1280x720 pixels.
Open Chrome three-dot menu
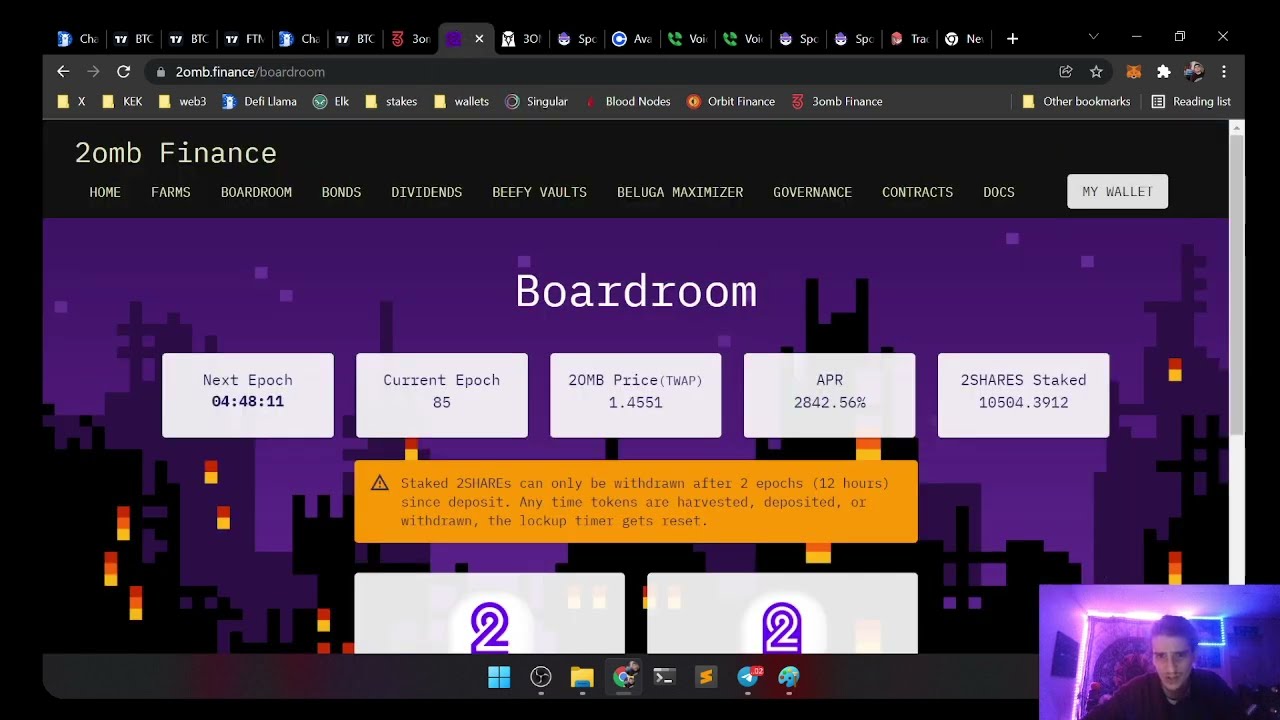[x=1223, y=71]
